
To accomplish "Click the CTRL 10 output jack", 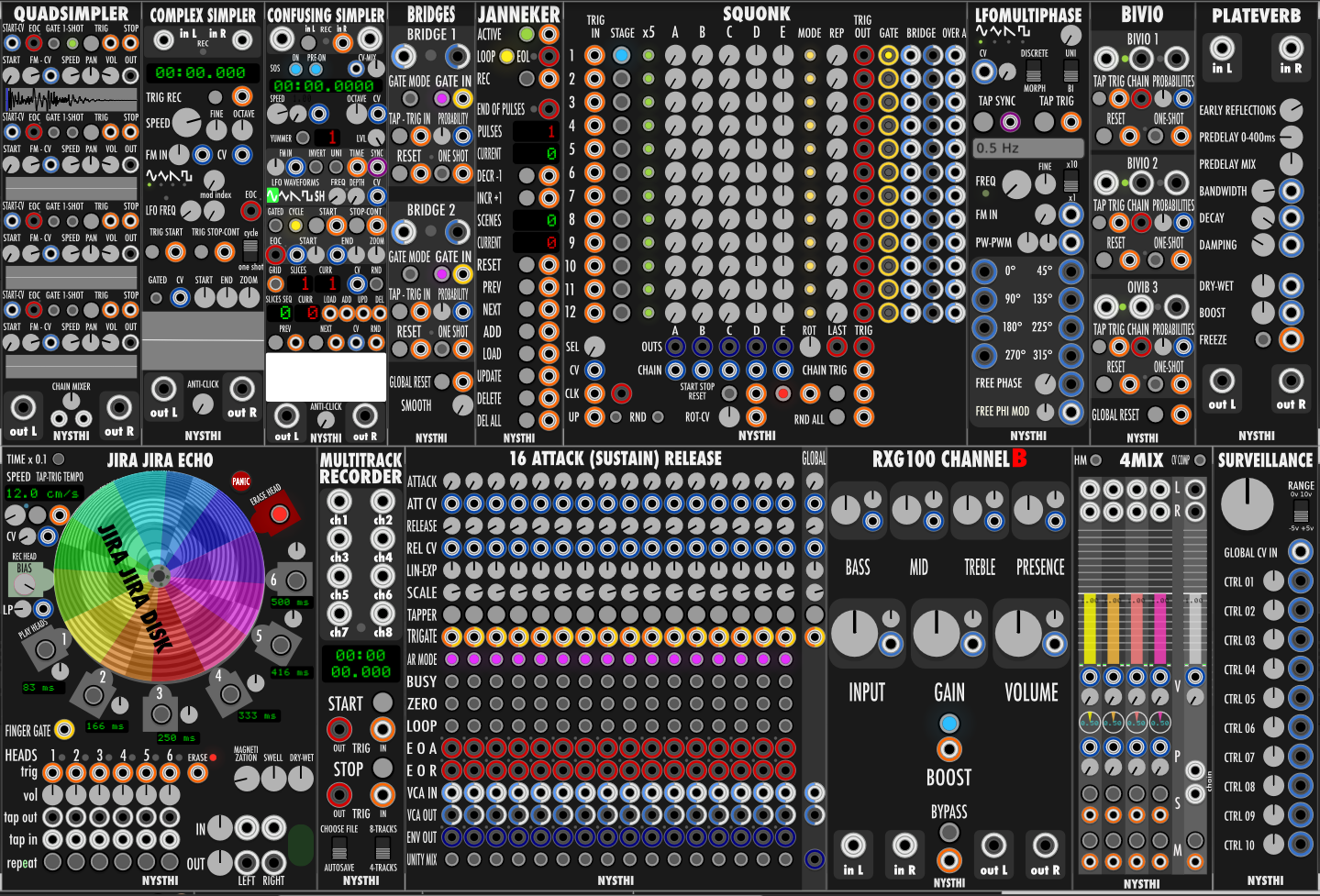I will coord(1301,845).
